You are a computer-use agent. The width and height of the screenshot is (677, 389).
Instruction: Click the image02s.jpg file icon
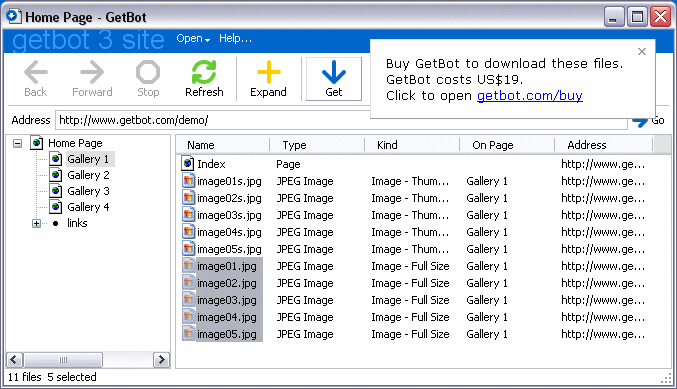[x=188, y=198]
